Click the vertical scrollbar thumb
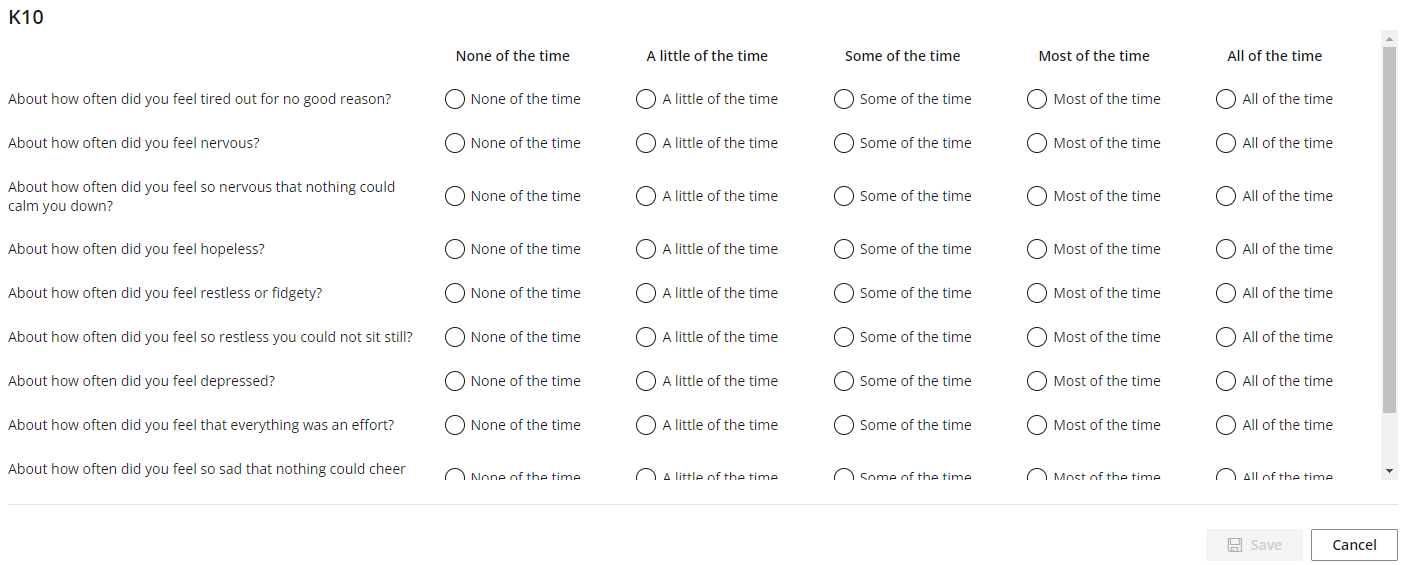This screenshot has height=565, width=1402. [1389, 230]
